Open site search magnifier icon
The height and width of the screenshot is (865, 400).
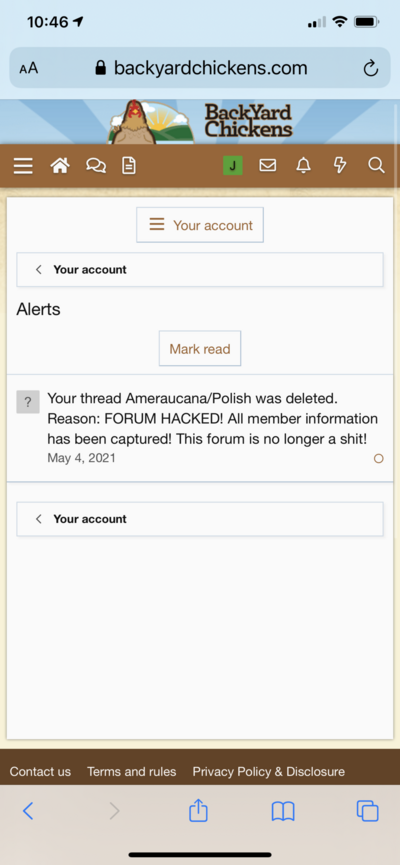pos(376,165)
